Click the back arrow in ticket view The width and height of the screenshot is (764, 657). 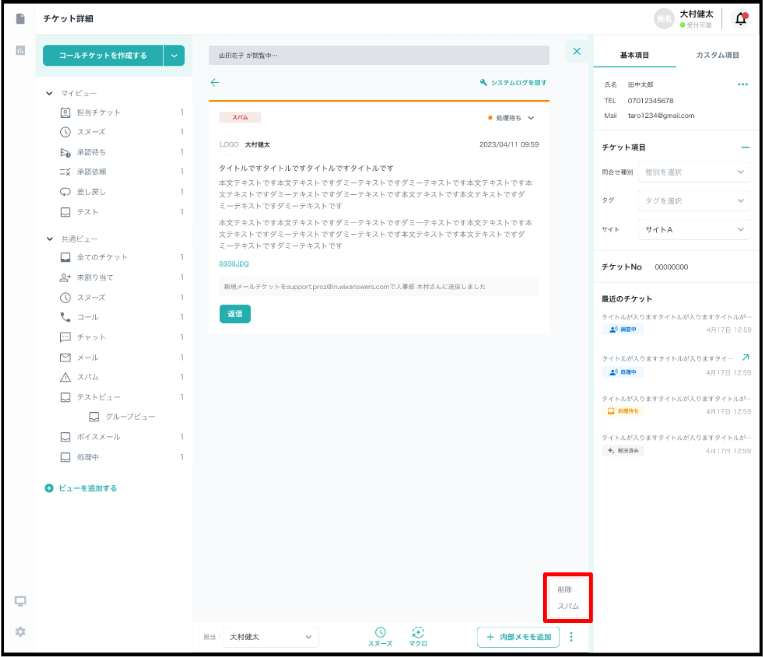pyautogui.click(x=214, y=83)
